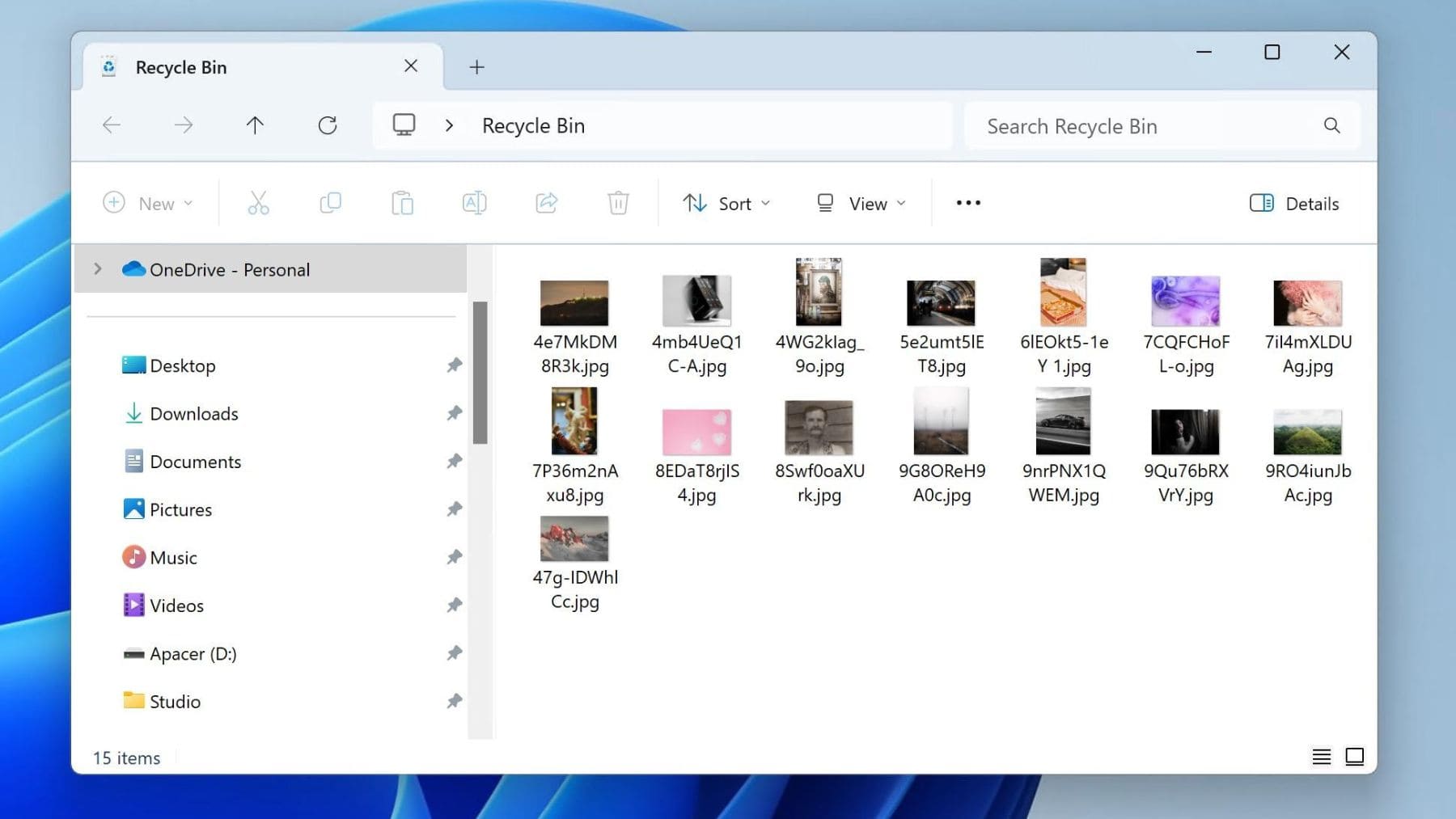The image size is (1456, 819).
Task: Select file 4mb4UeQ1C-A.jpg
Action: [696, 327]
